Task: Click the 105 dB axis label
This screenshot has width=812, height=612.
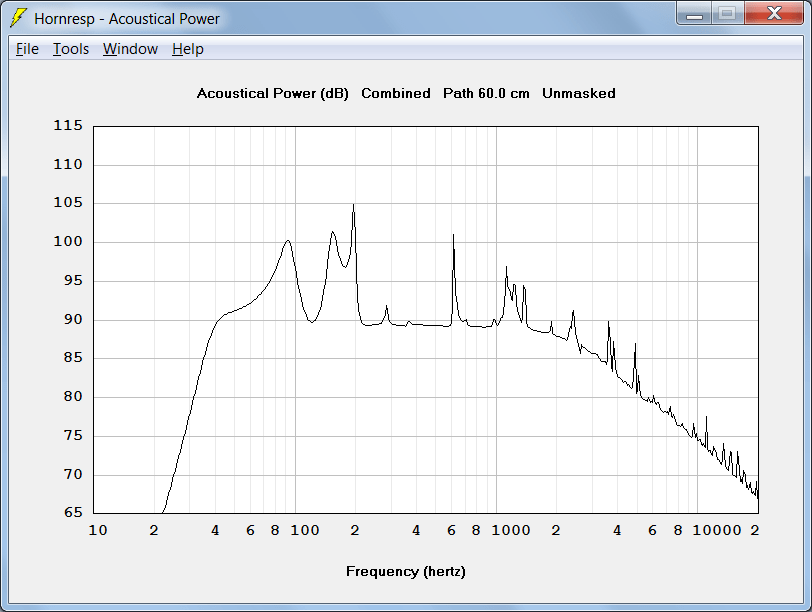Action: (68, 202)
